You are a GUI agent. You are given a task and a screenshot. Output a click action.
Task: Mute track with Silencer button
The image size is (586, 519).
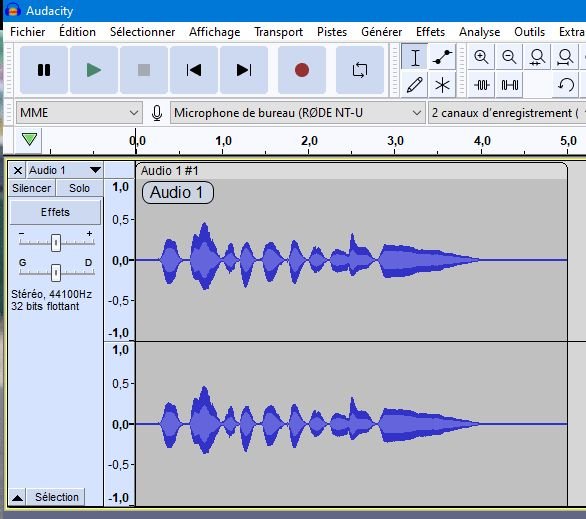32,188
